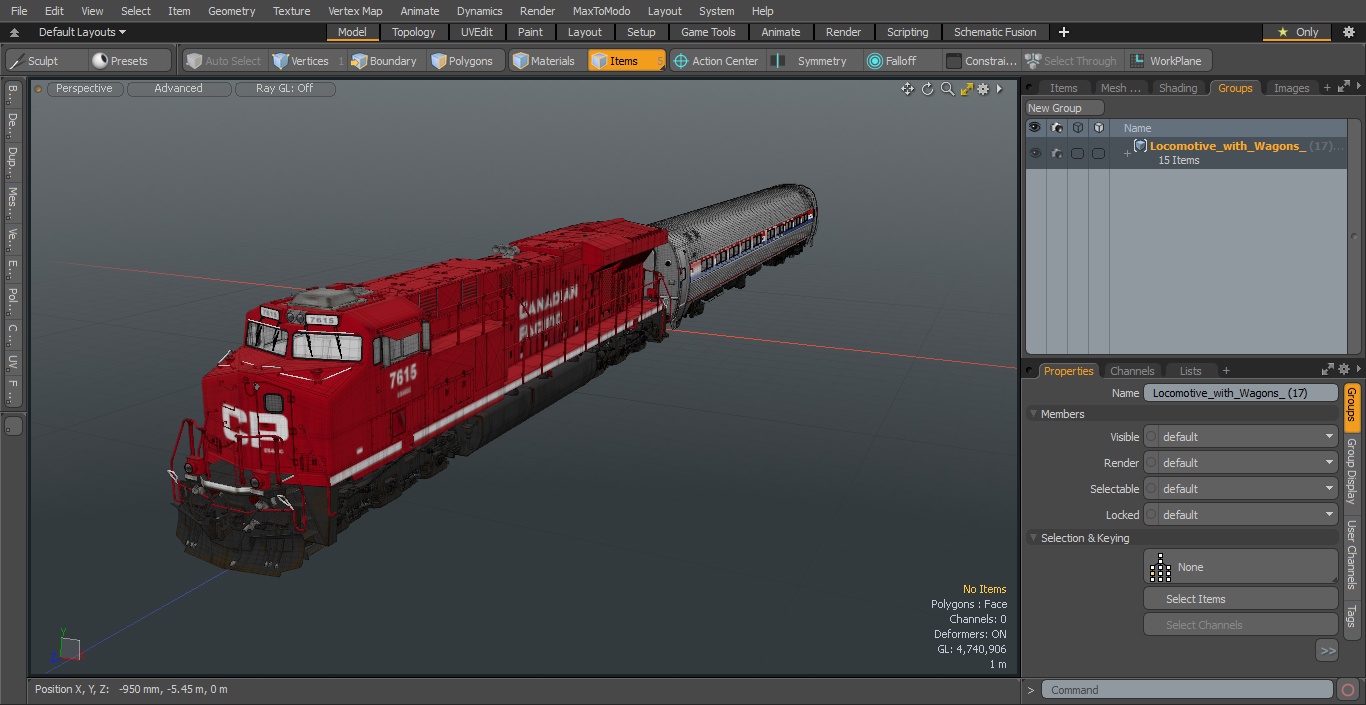
Task: Click the Select Through button
Action: click(x=1072, y=61)
